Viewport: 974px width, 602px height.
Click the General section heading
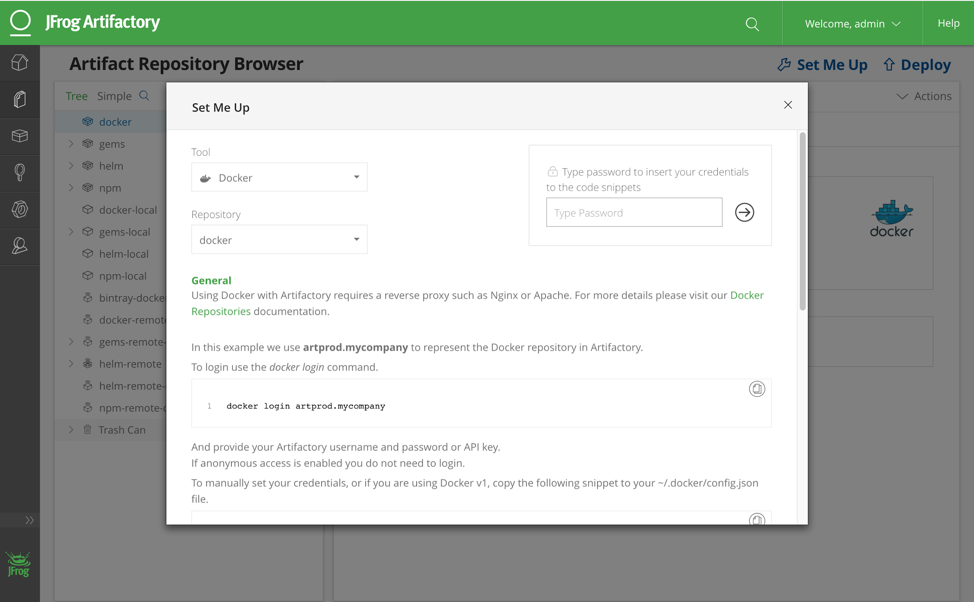[x=211, y=280]
